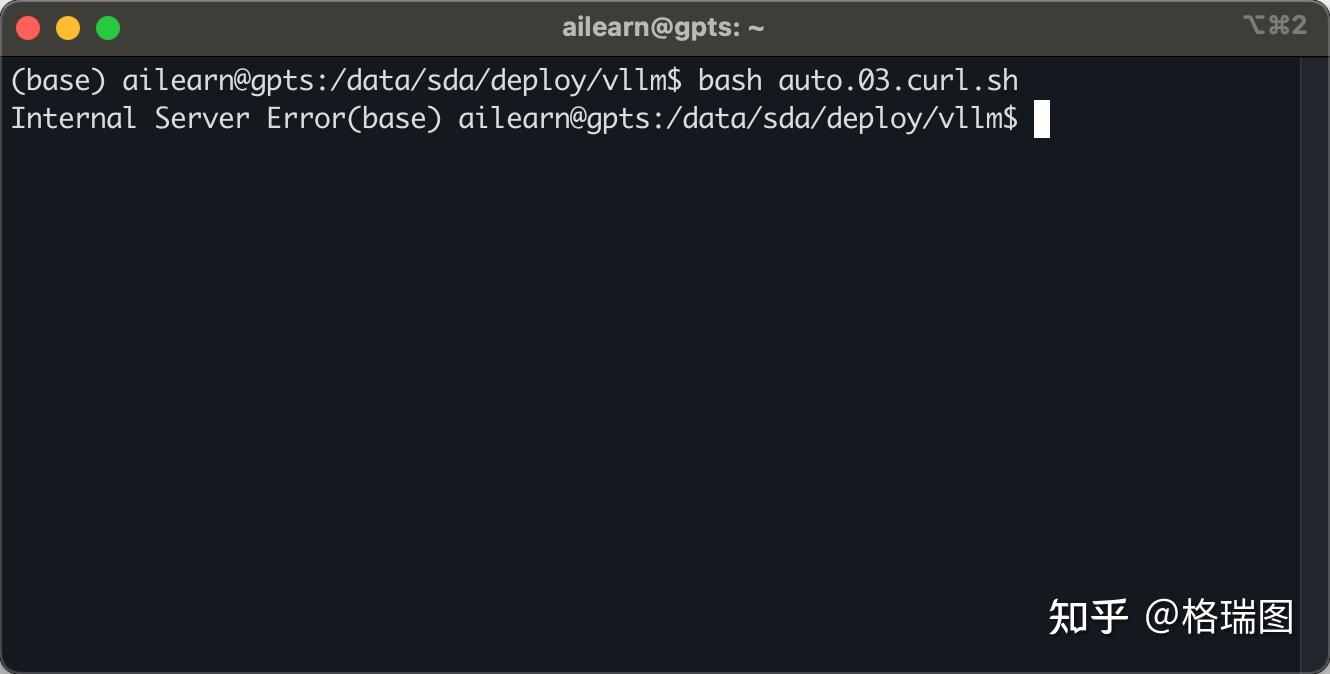Image resolution: width=1330 pixels, height=674 pixels.
Task: Click the (base) prefix starting the first line
Action: pos(58,79)
